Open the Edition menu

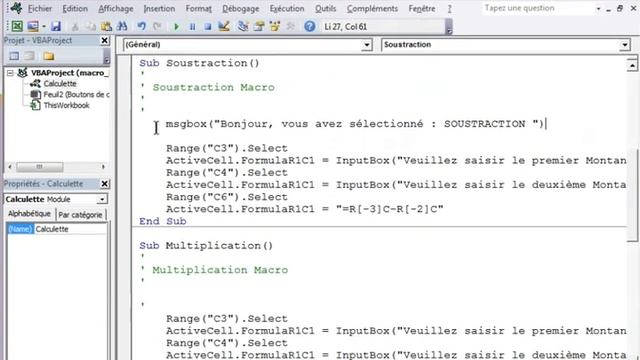tap(75, 8)
